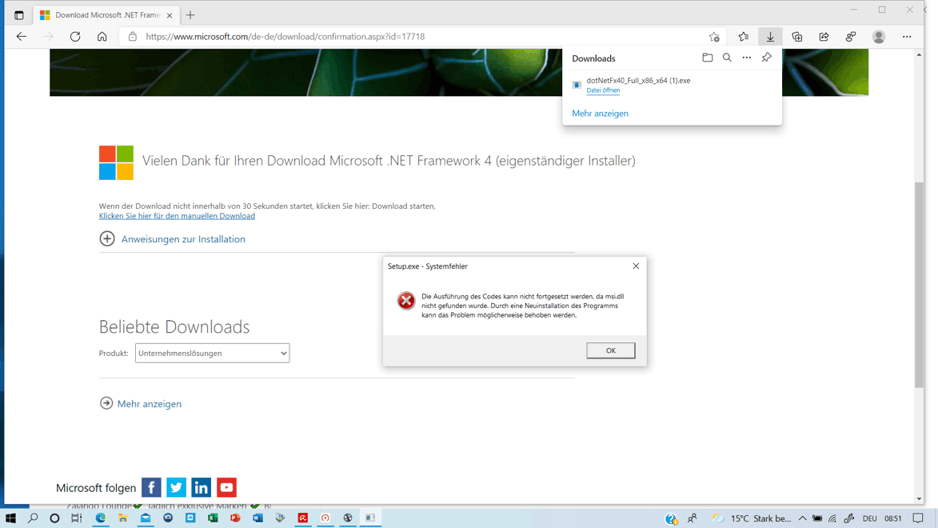Expand Anweisungen zur Installation
Image resolution: width=938 pixels, height=528 pixels.
[x=172, y=239]
